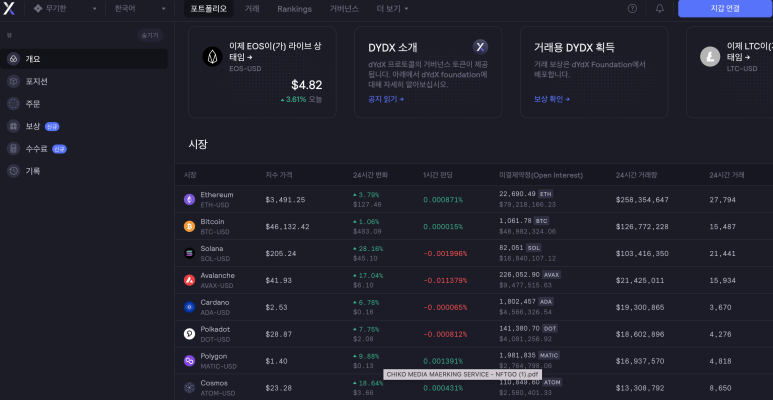
Task: Sort by 지수 가격 column header
Action: click(x=279, y=175)
